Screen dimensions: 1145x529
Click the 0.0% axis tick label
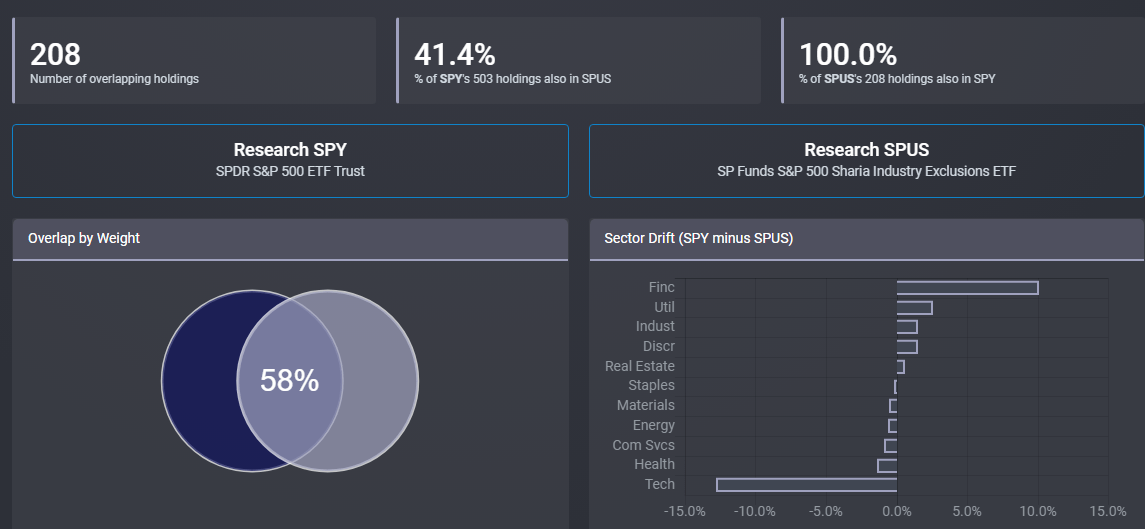pyautogui.click(x=897, y=511)
